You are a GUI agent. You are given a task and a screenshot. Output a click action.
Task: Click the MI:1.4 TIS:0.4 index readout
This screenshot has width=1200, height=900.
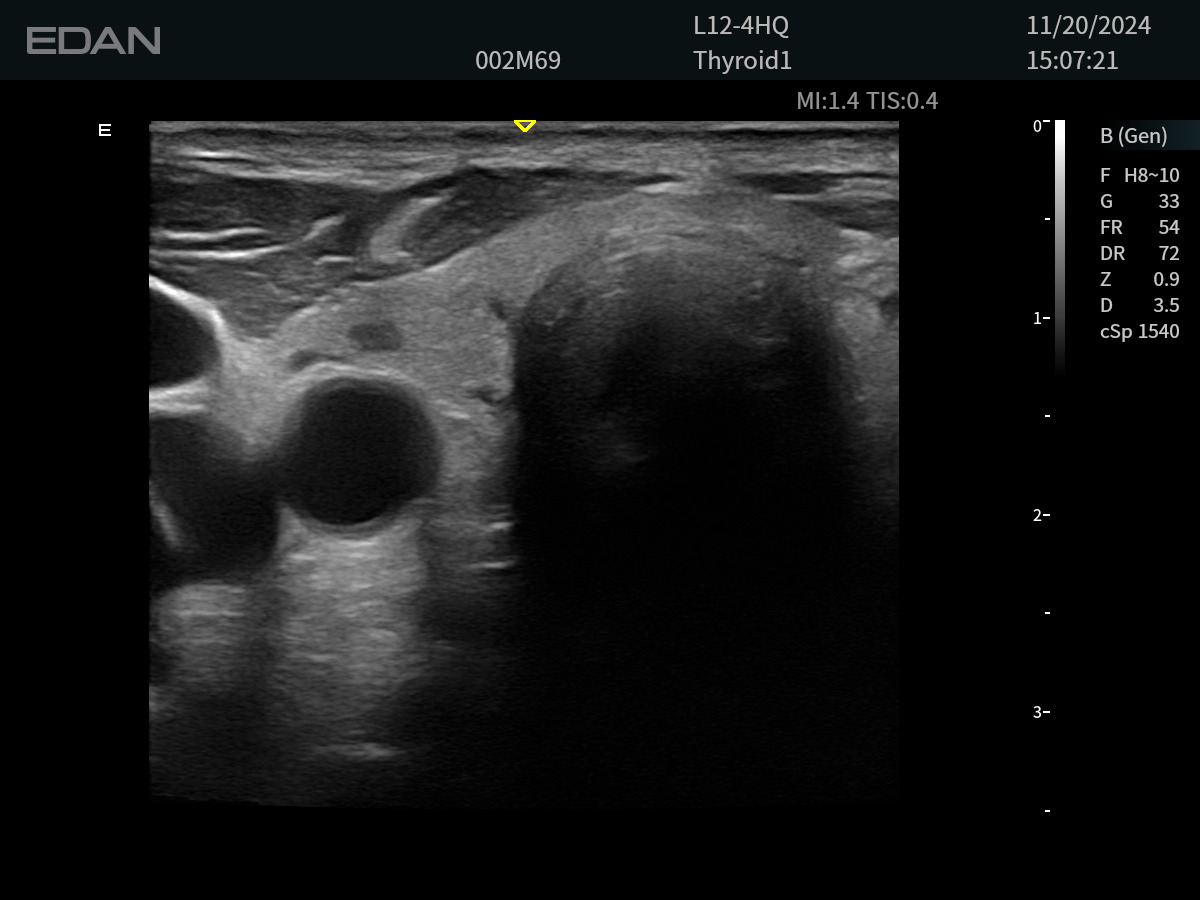point(866,101)
